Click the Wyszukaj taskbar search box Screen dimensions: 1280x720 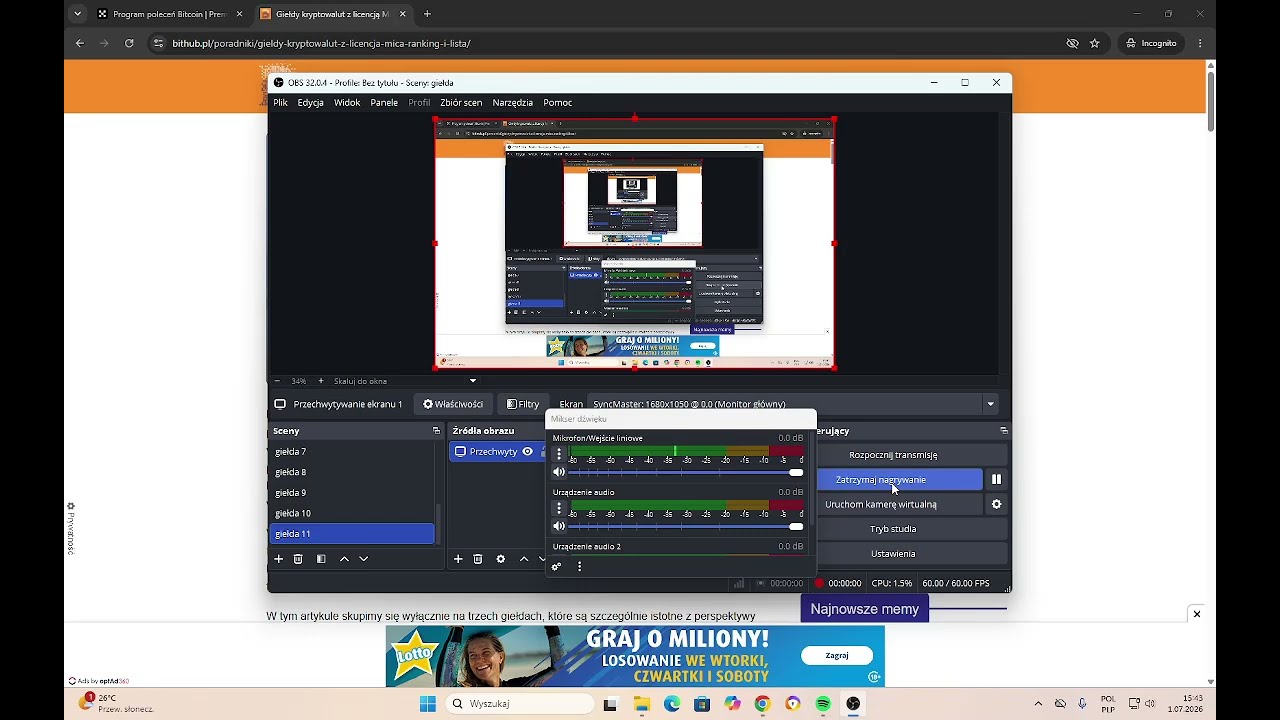(x=519, y=704)
